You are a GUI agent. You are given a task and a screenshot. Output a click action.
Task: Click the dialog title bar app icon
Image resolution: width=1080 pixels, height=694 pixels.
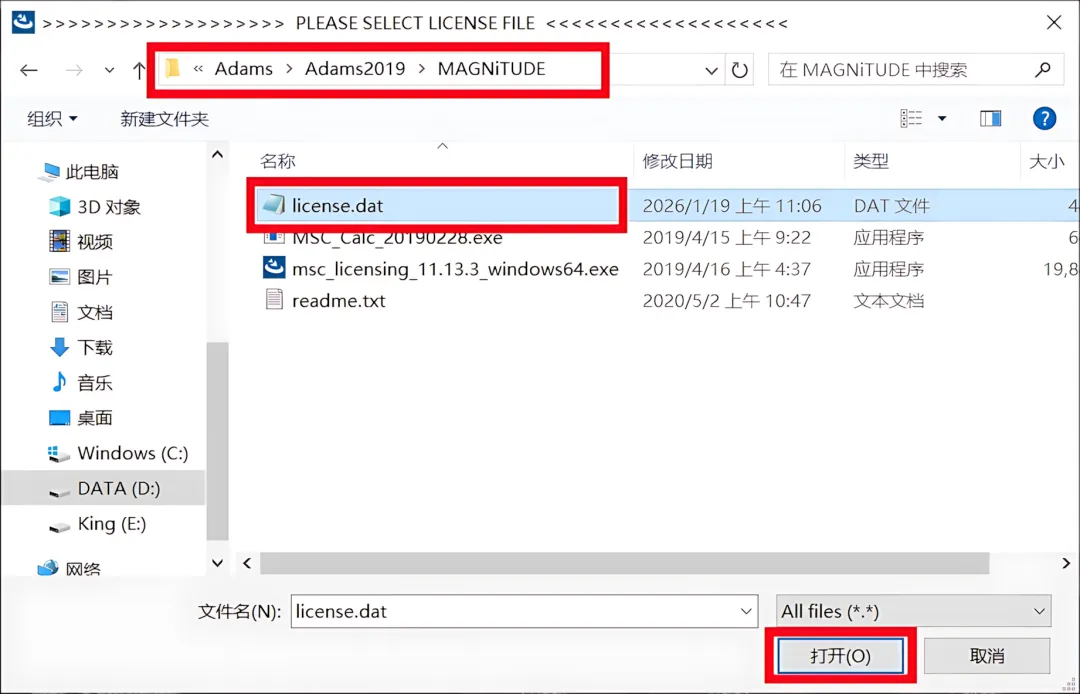click(x=23, y=21)
